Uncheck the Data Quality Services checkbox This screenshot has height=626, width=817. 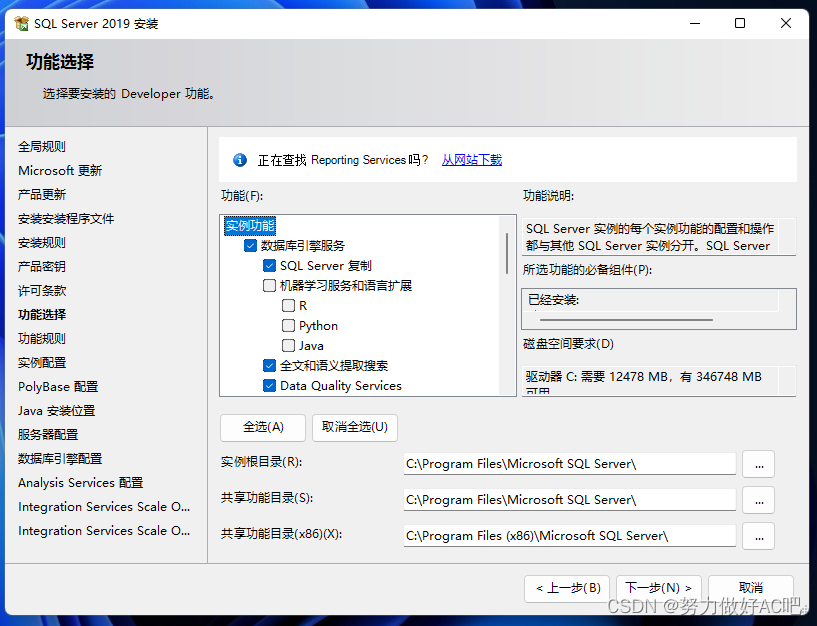269,386
